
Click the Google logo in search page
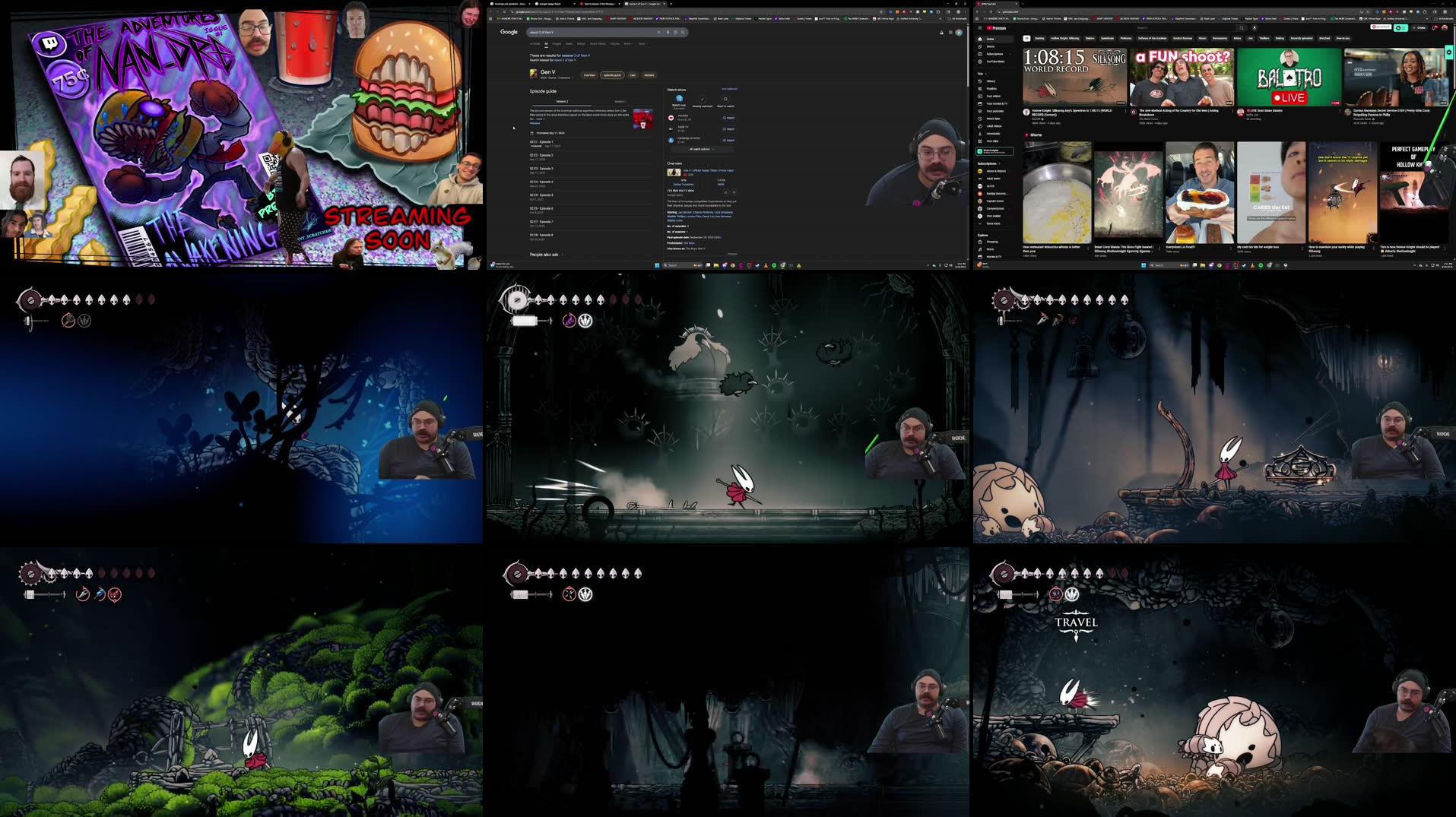pos(509,32)
